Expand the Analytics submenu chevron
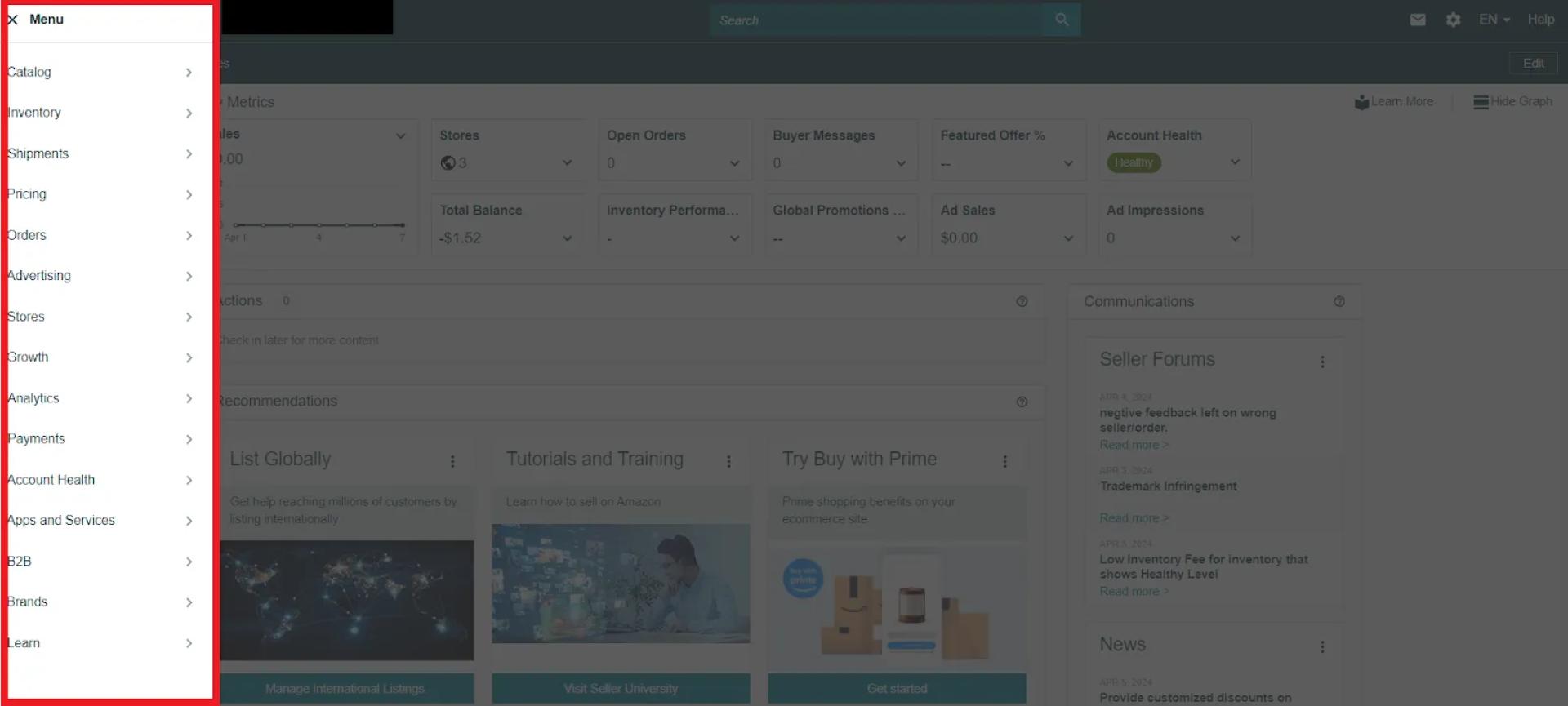This screenshot has height=706, width=1568. coord(189,398)
